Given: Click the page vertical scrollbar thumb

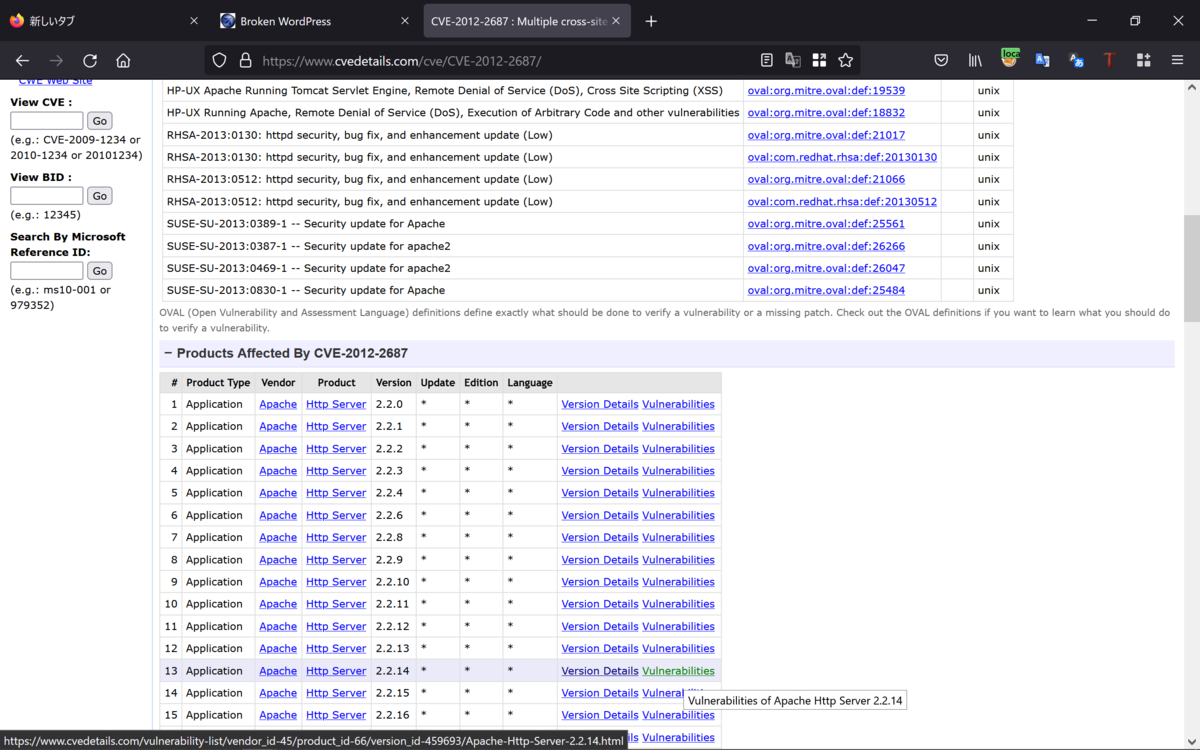Looking at the screenshot, I should click(x=1191, y=268).
